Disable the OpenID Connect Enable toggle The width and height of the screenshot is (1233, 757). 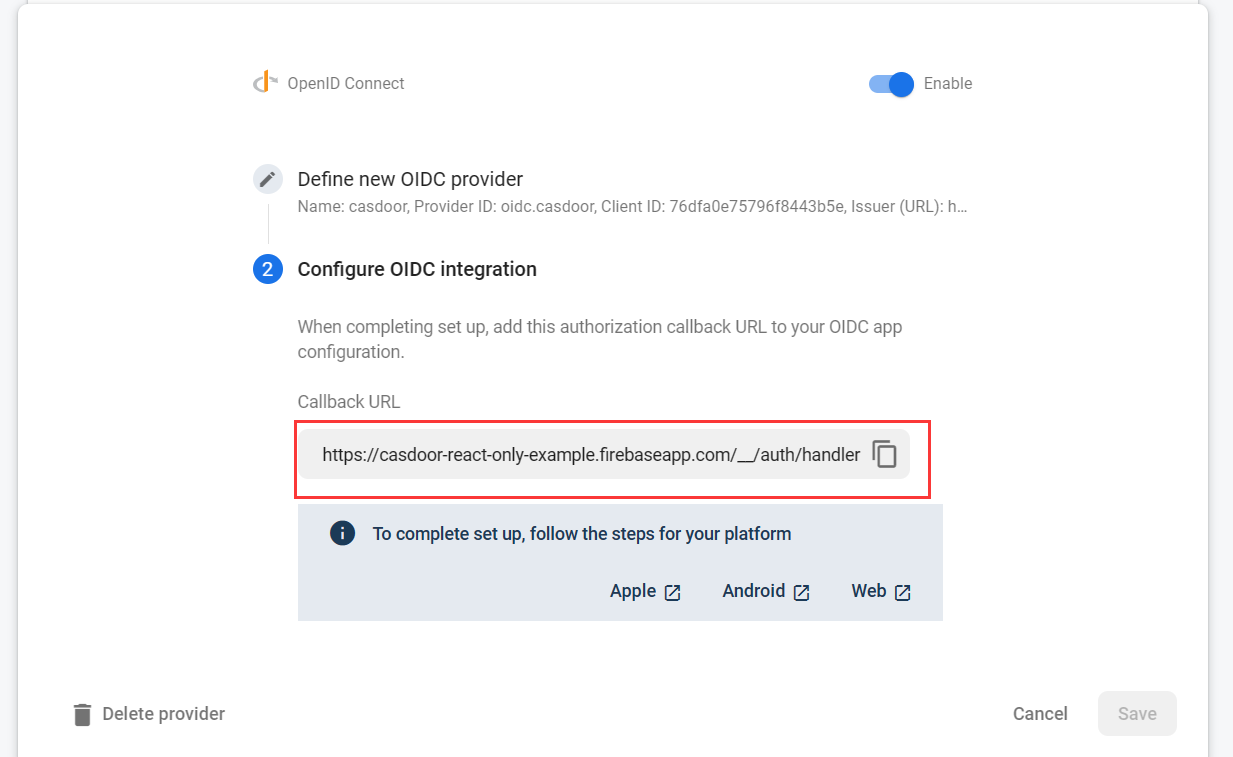pyautogui.click(x=889, y=85)
